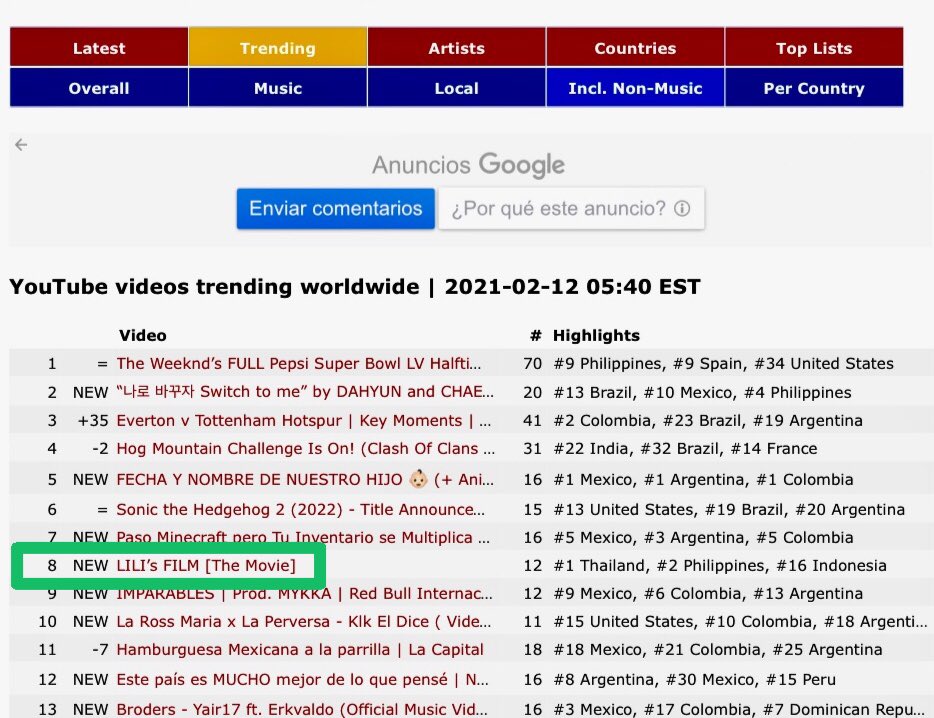Click highlights '#1 Mexico, #1 Argentina, #1 Colombia'
Screen dimensions: 934x718
pos(703,479)
